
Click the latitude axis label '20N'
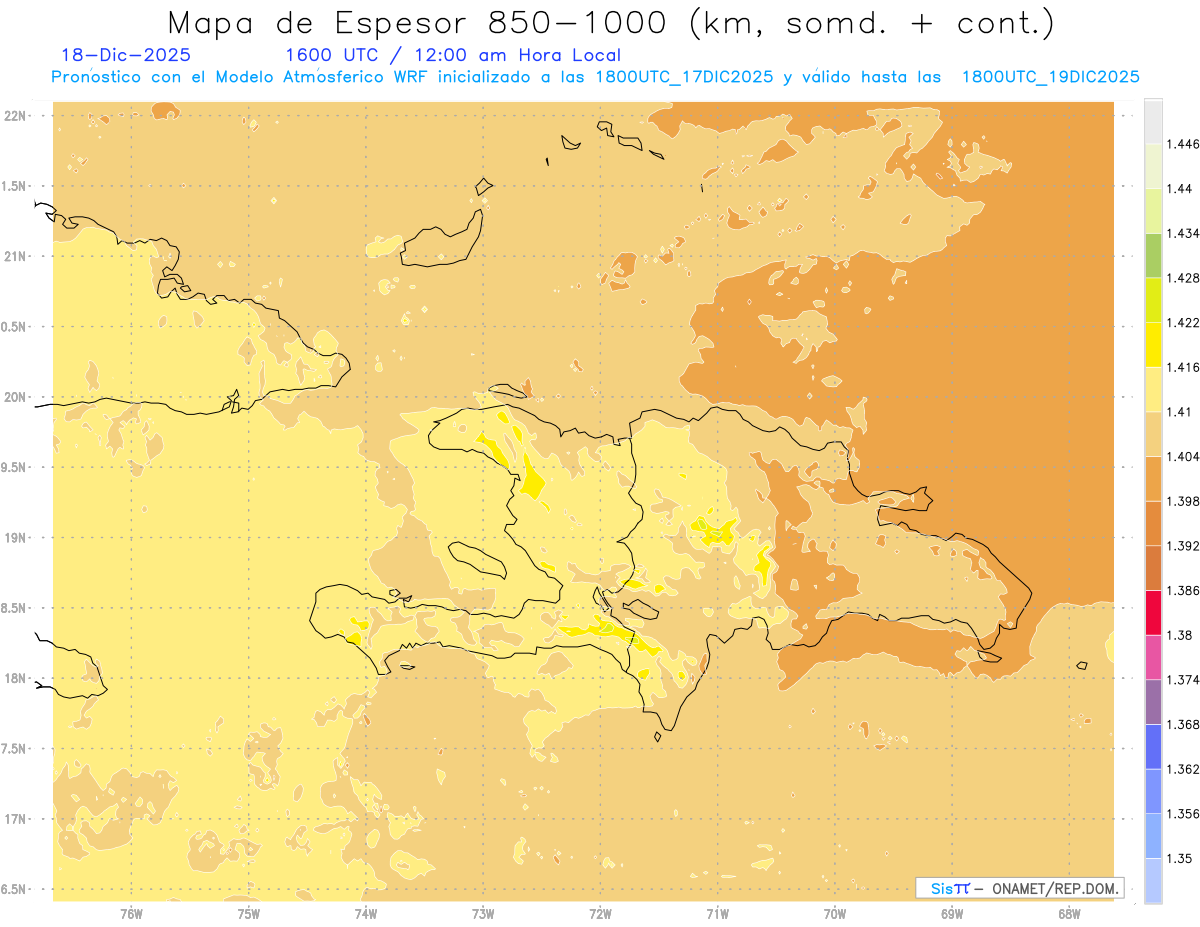pyautogui.click(x=17, y=397)
